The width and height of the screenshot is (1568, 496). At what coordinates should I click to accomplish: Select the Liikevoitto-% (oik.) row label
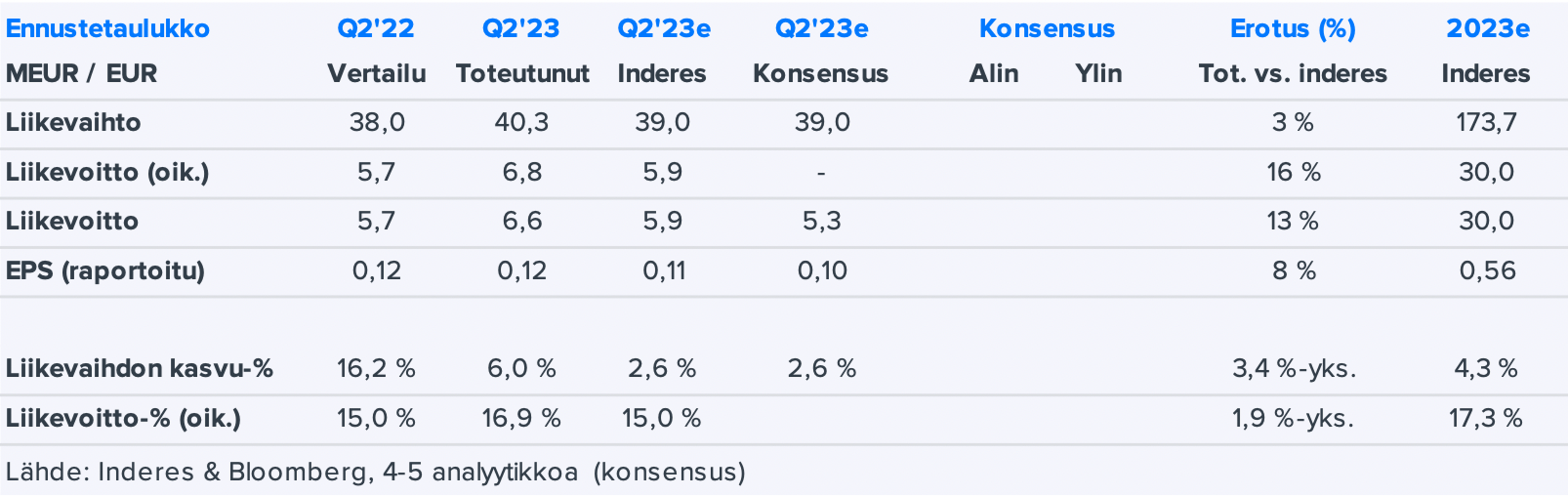tap(124, 419)
